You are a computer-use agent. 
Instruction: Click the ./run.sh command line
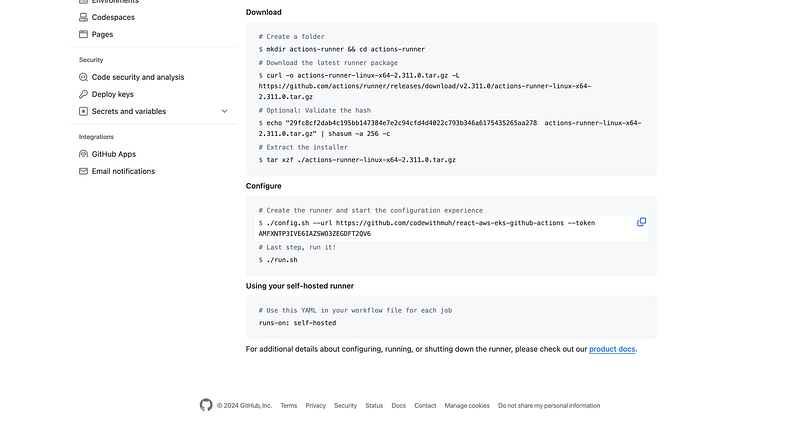(x=282, y=259)
